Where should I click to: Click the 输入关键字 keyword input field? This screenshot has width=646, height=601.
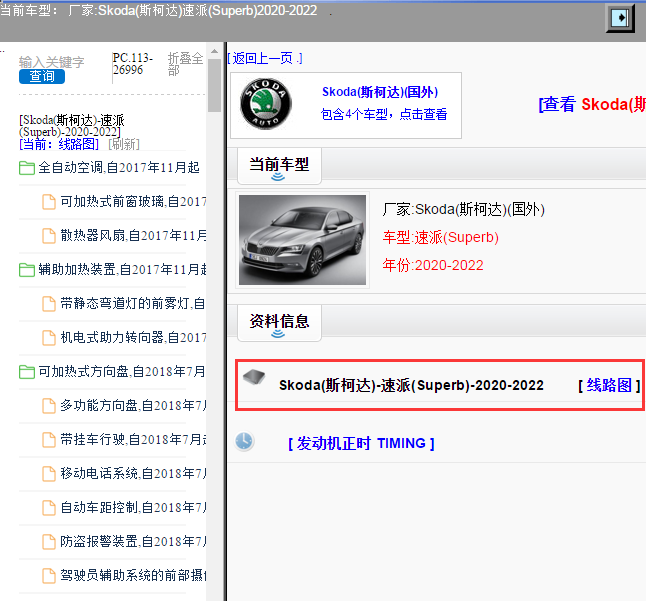51,62
